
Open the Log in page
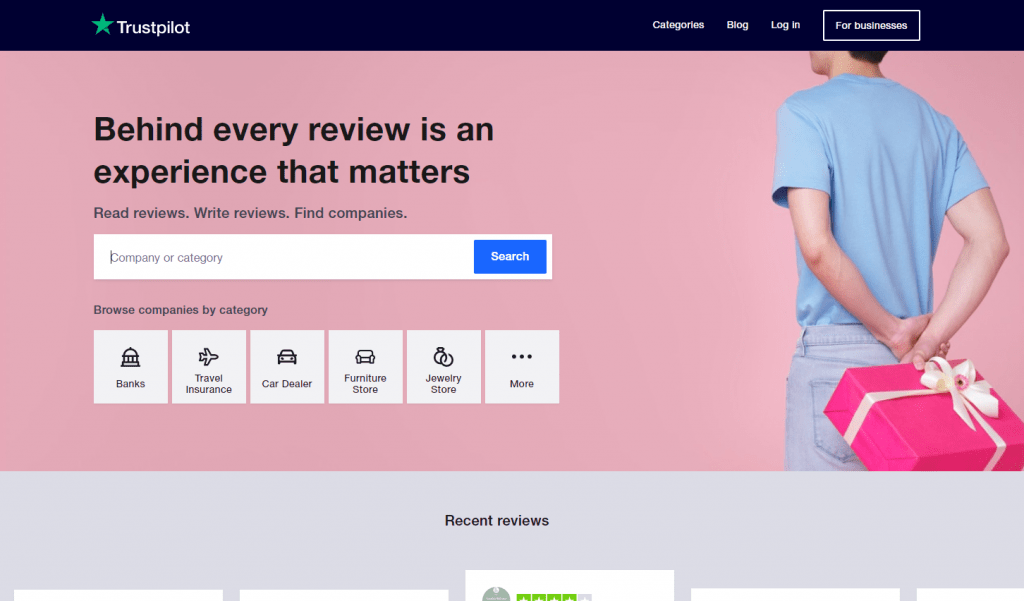pos(785,25)
